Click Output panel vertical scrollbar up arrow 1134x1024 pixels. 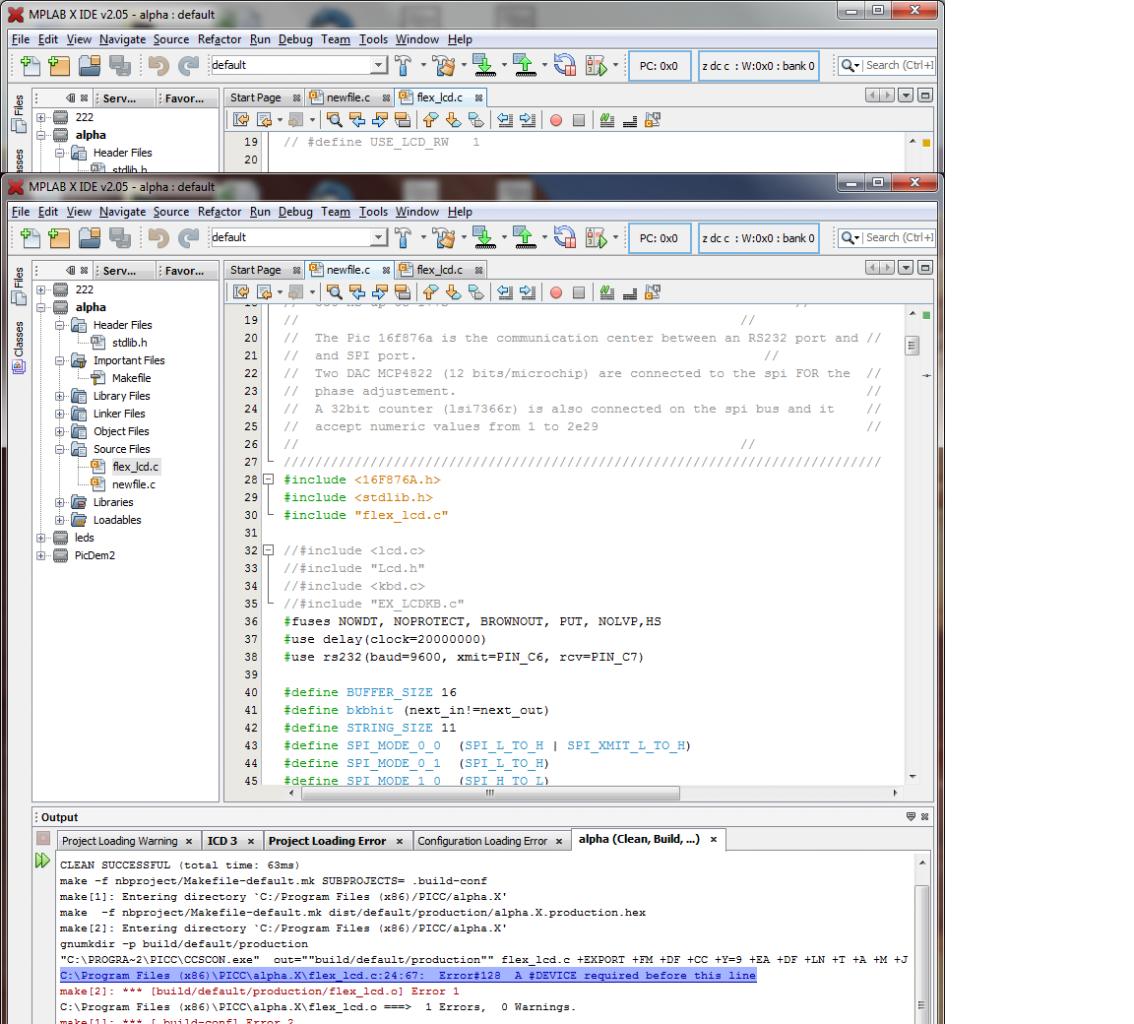[x=922, y=863]
